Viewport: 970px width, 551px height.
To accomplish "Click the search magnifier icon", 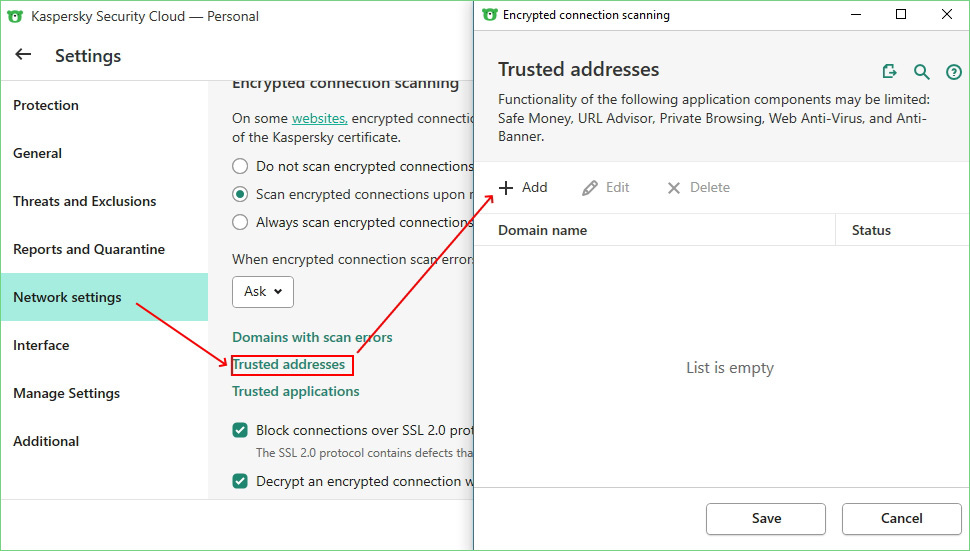I will pos(922,72).
